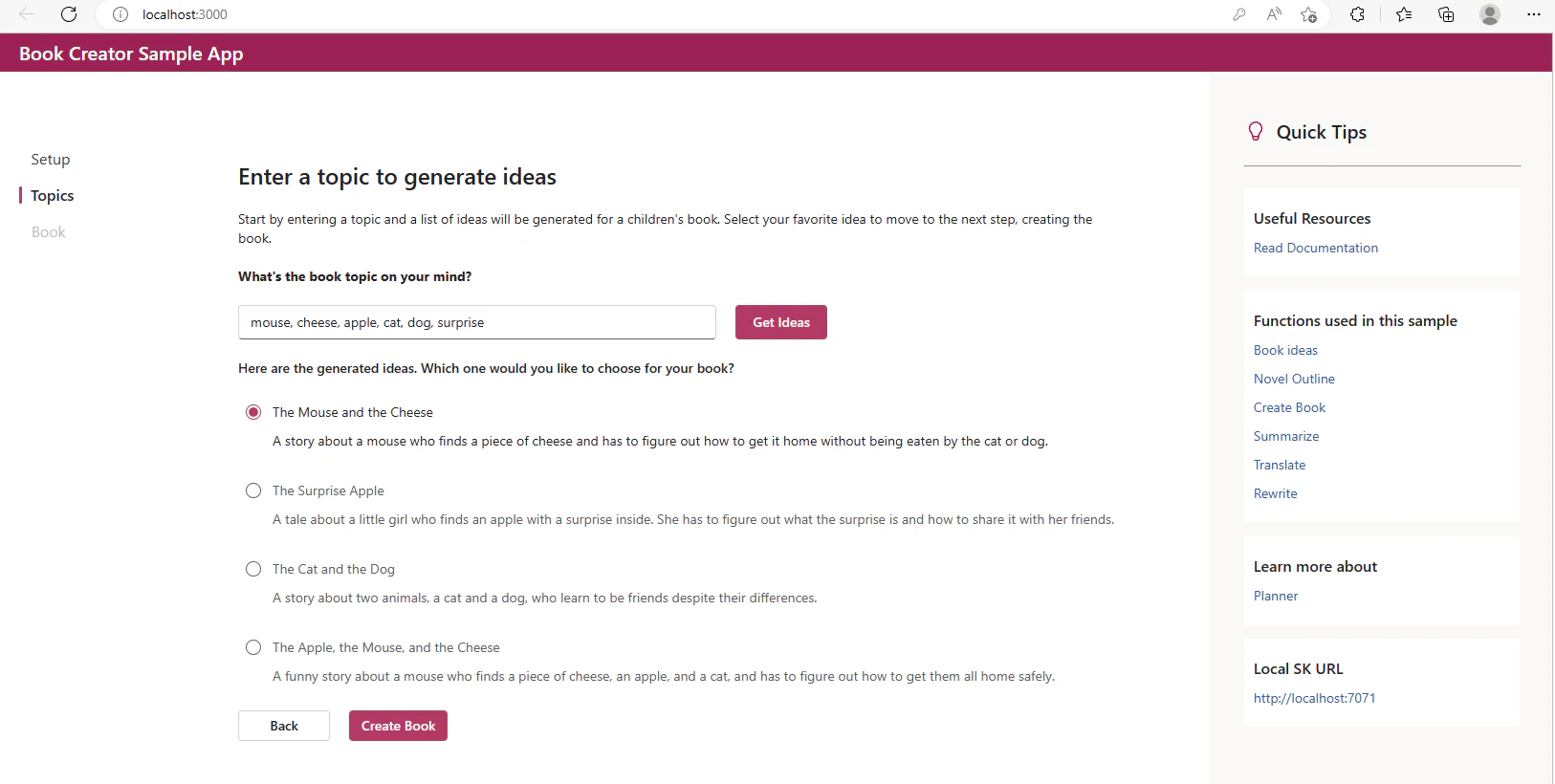Image resolution: width=1555 pixels, height=784 pixels.
Task: Open the Collections icon
Action: (x=1446, y=14)
